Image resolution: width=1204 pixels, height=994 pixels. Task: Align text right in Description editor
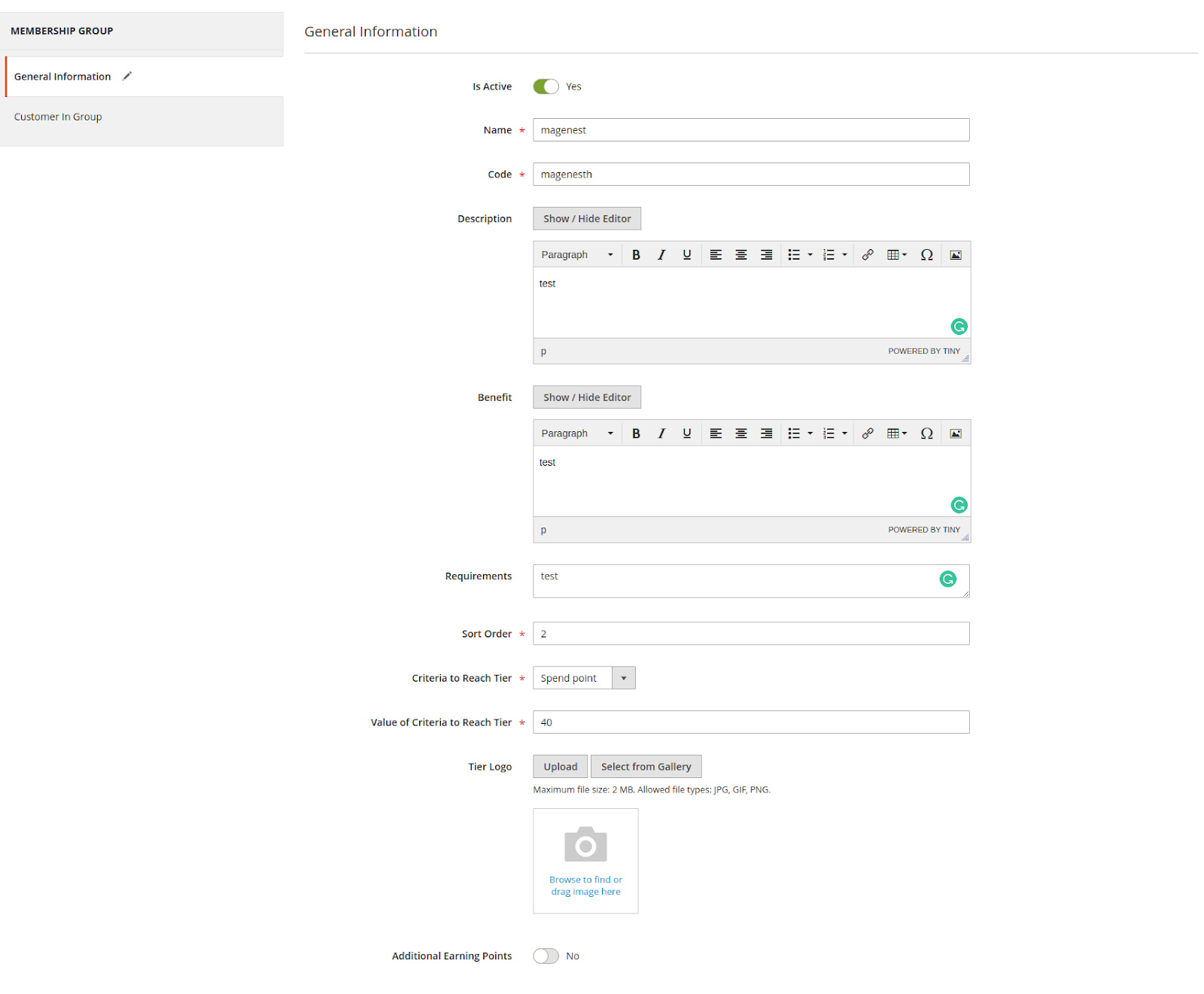click(x=766, y=255)
